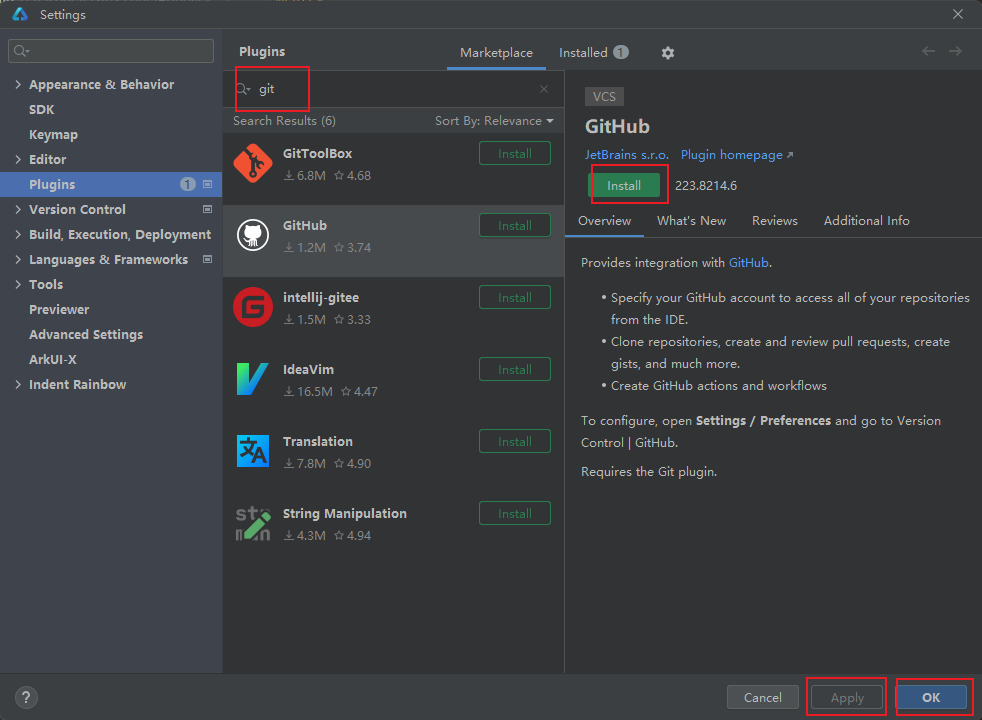This screenshot has height=720, width=982.
Task: Expand Appearance & Behavior section
Action: (x=18, y=84)
